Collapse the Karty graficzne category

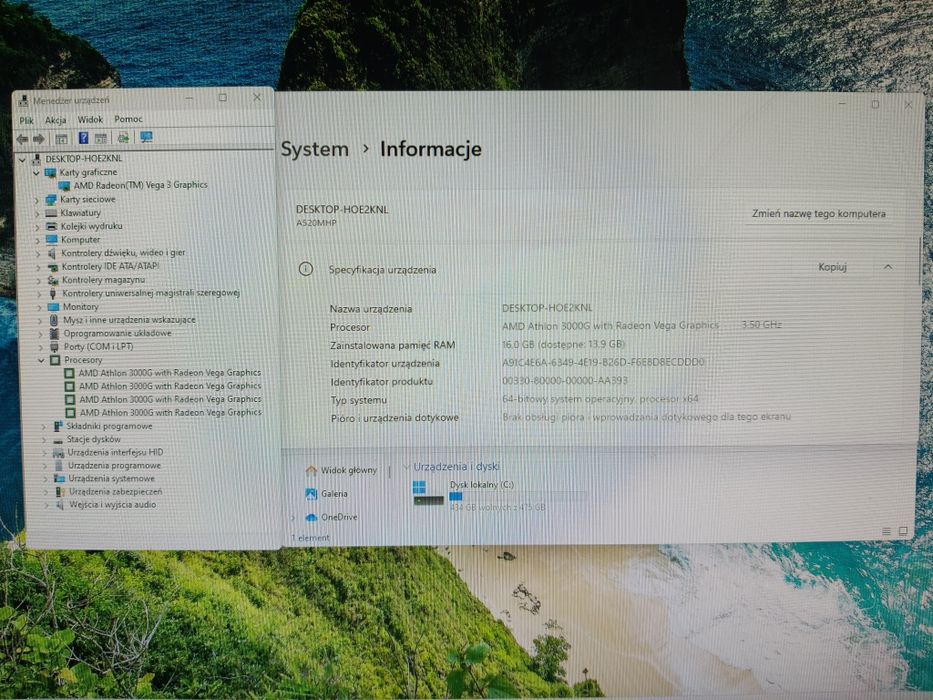37,173
